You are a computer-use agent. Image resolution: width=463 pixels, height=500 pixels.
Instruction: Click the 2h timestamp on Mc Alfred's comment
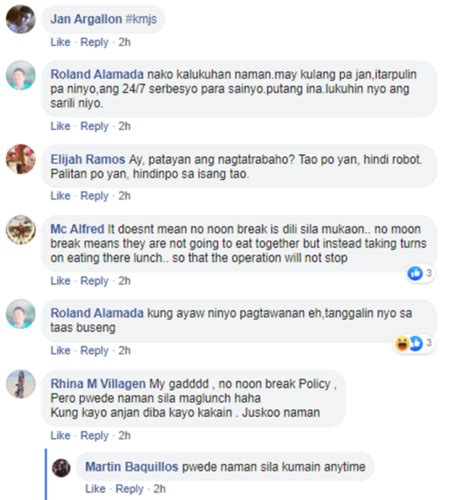[x=124, y=281]
